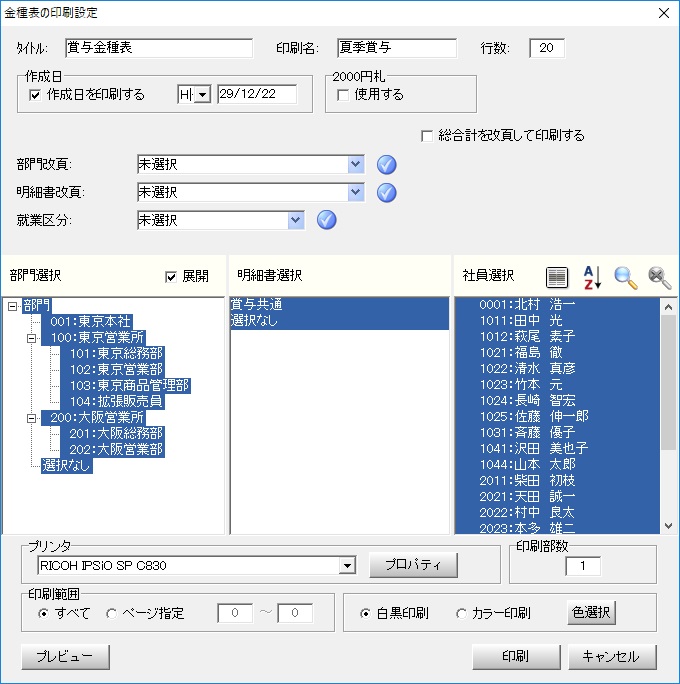
Task: Select employee 1022:清水 真彦
Action: pyautogui.click(x=557, y=369)
